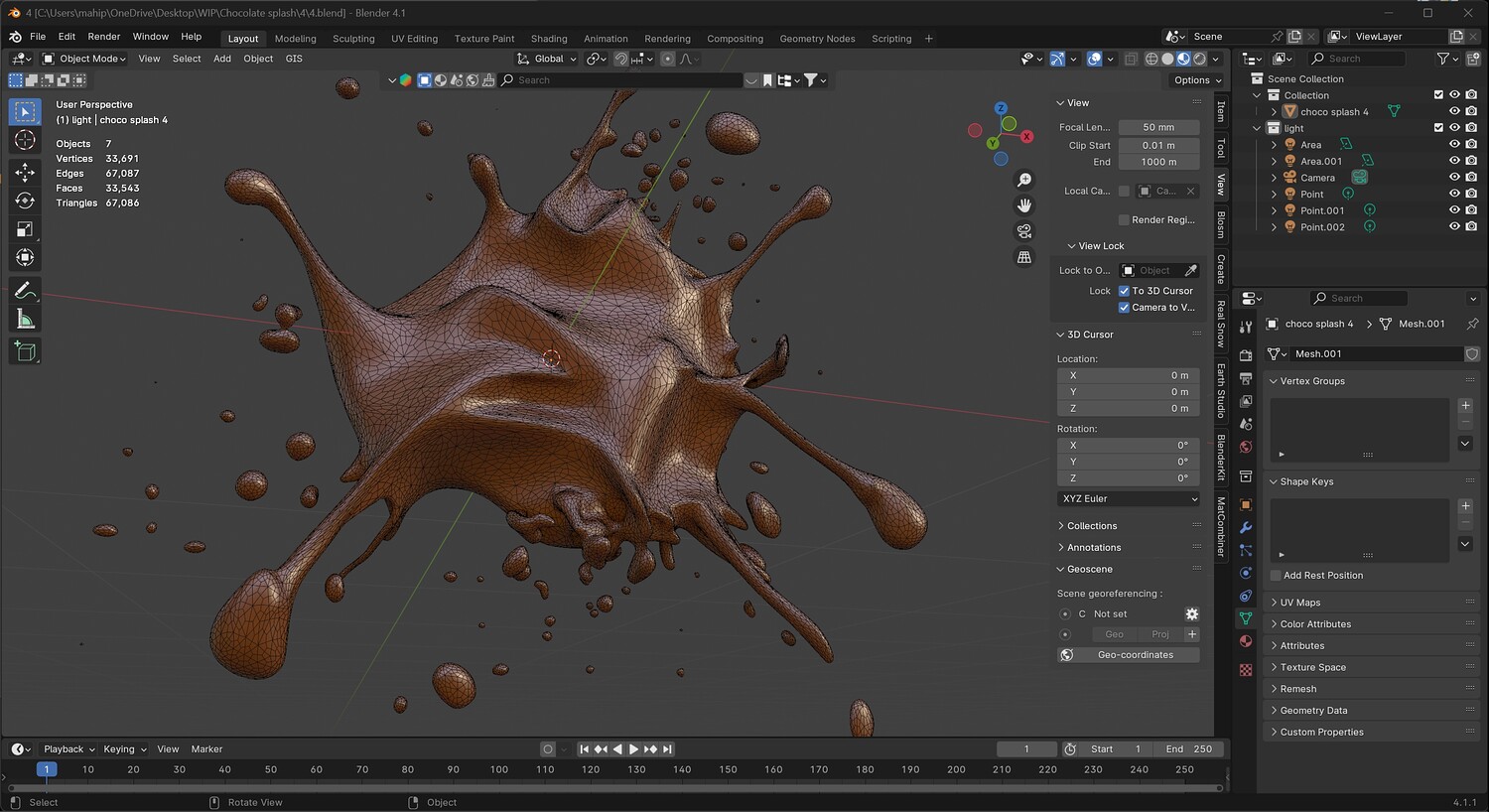Enable the Add Rest Position checkbox
This screenshot has height=812, width=1489.
[x=1277, y=576]
